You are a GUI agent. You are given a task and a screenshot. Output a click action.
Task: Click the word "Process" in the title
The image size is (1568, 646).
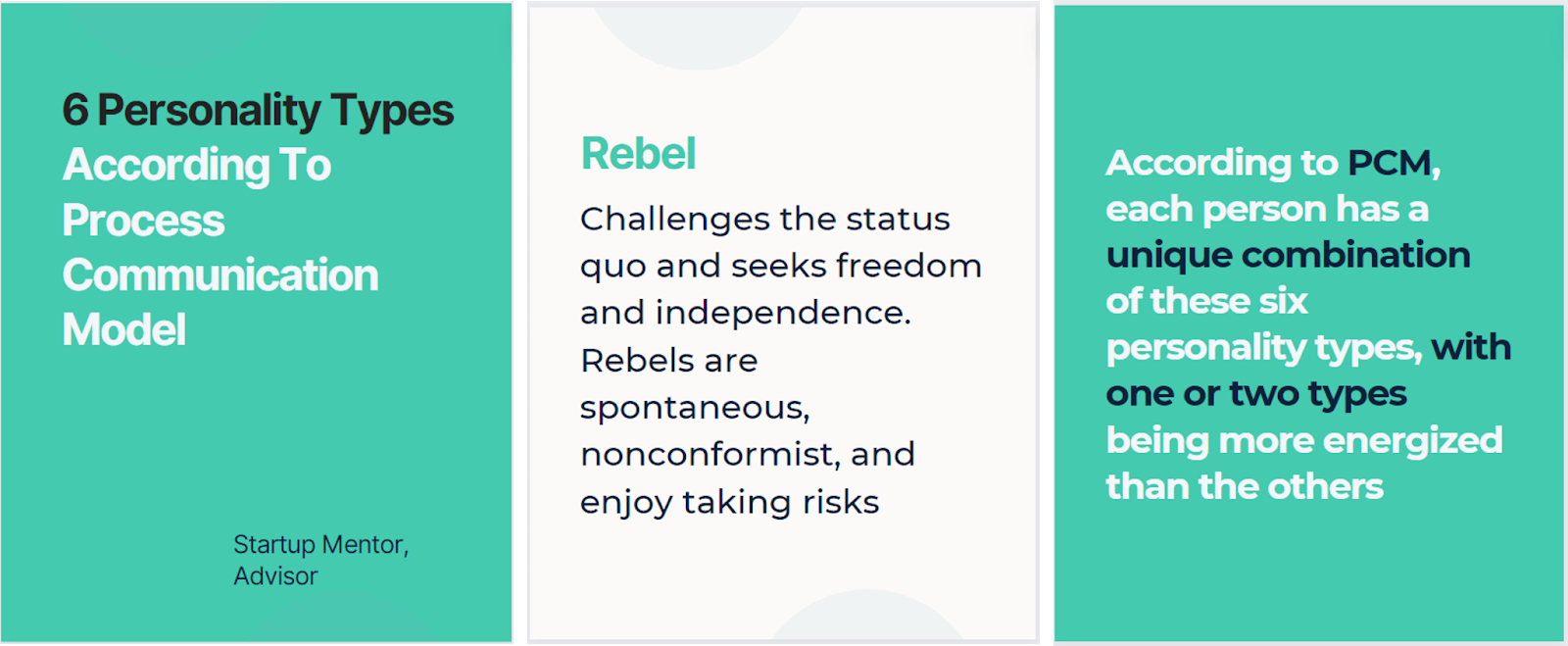click(143, 221)
